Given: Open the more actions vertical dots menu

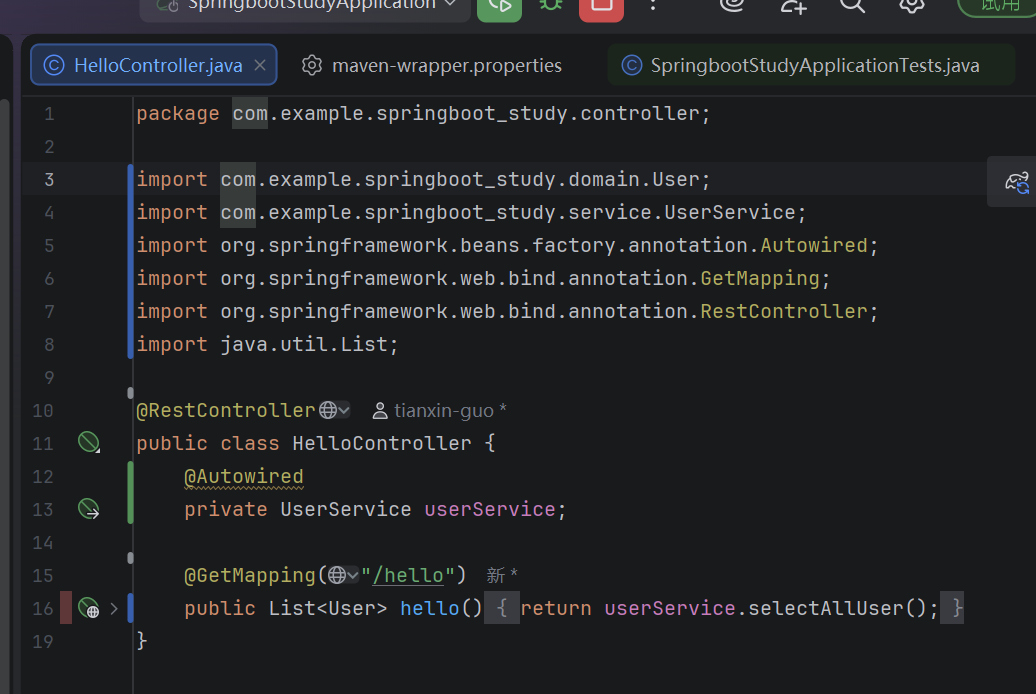Looking at the screenshot, I should [x=653, y=5].
